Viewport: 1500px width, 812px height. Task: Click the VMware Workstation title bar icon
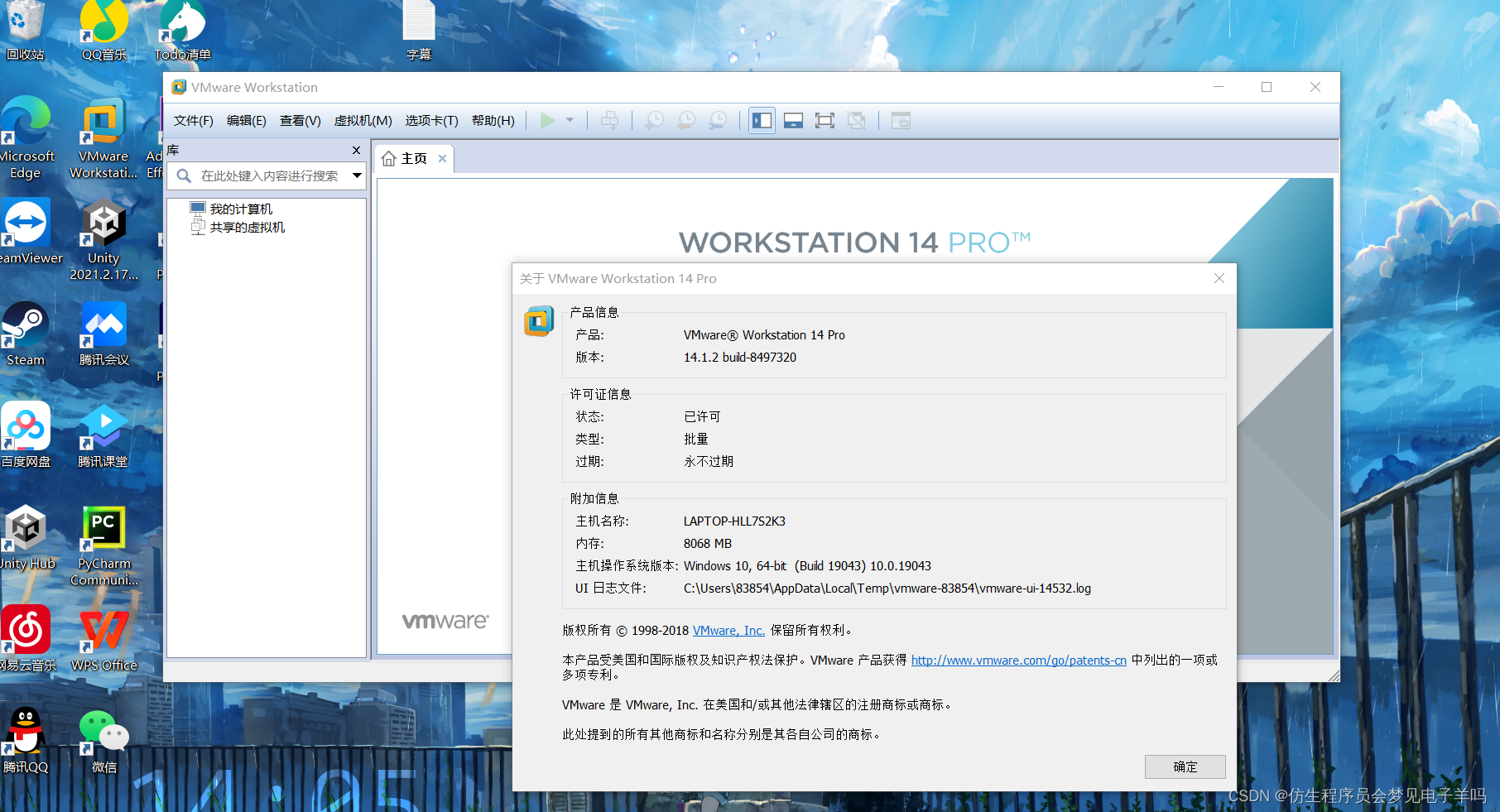pyautogui.click(x=179, y=87)
